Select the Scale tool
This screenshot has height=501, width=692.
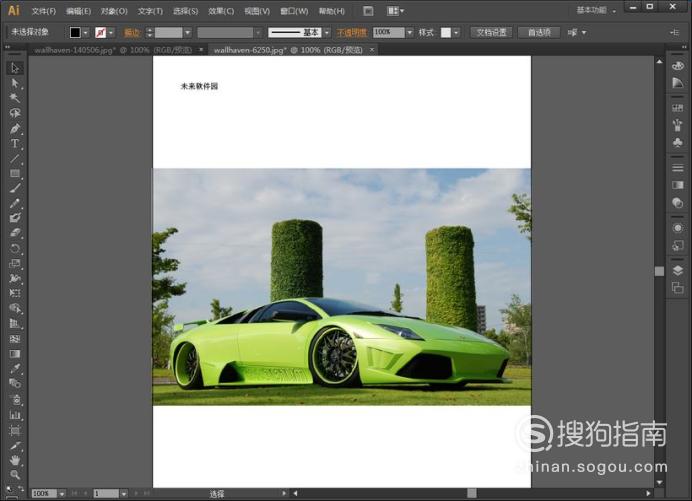[x=15, y=264]
